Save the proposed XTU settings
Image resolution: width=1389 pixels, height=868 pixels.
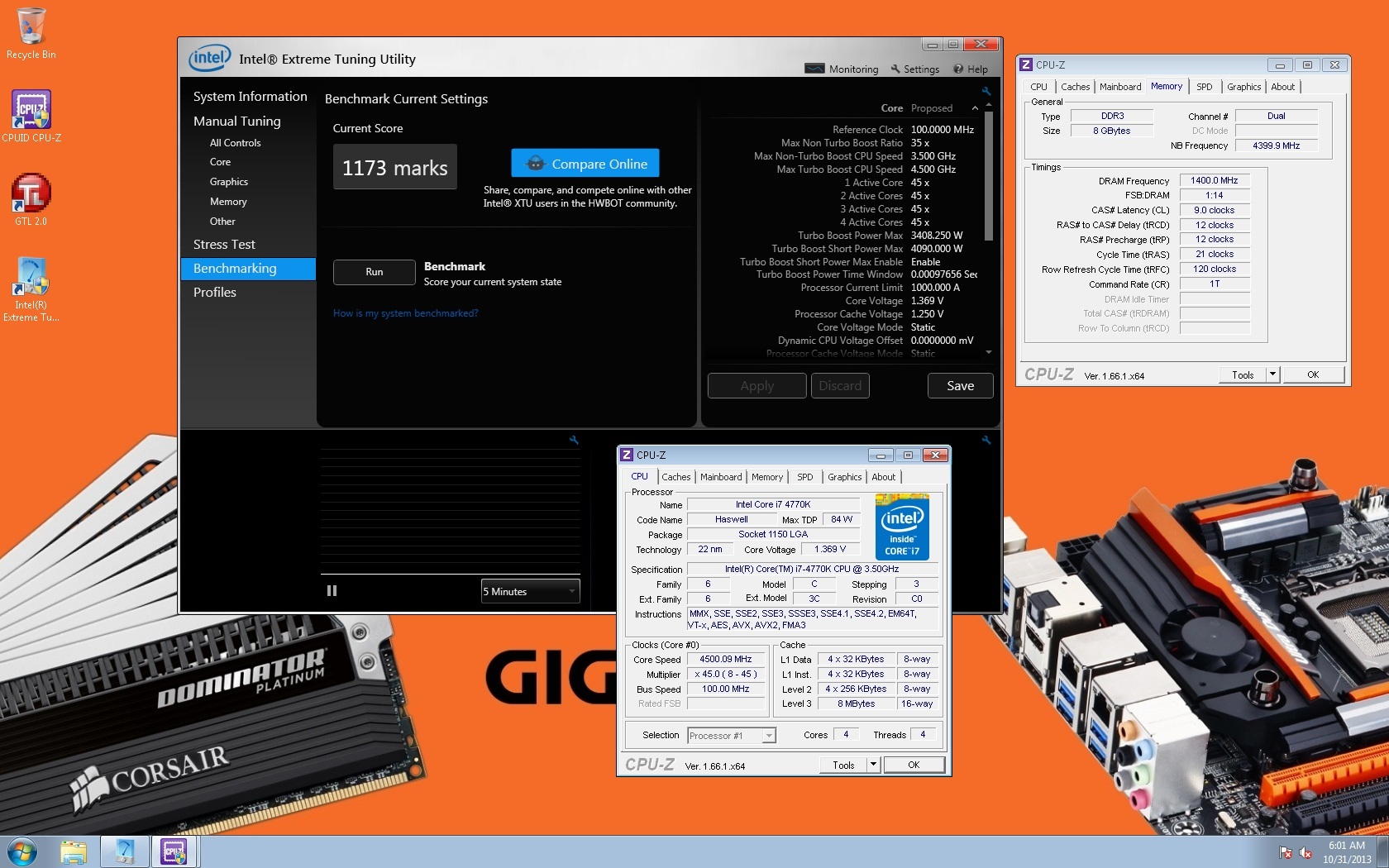(960, 385)
